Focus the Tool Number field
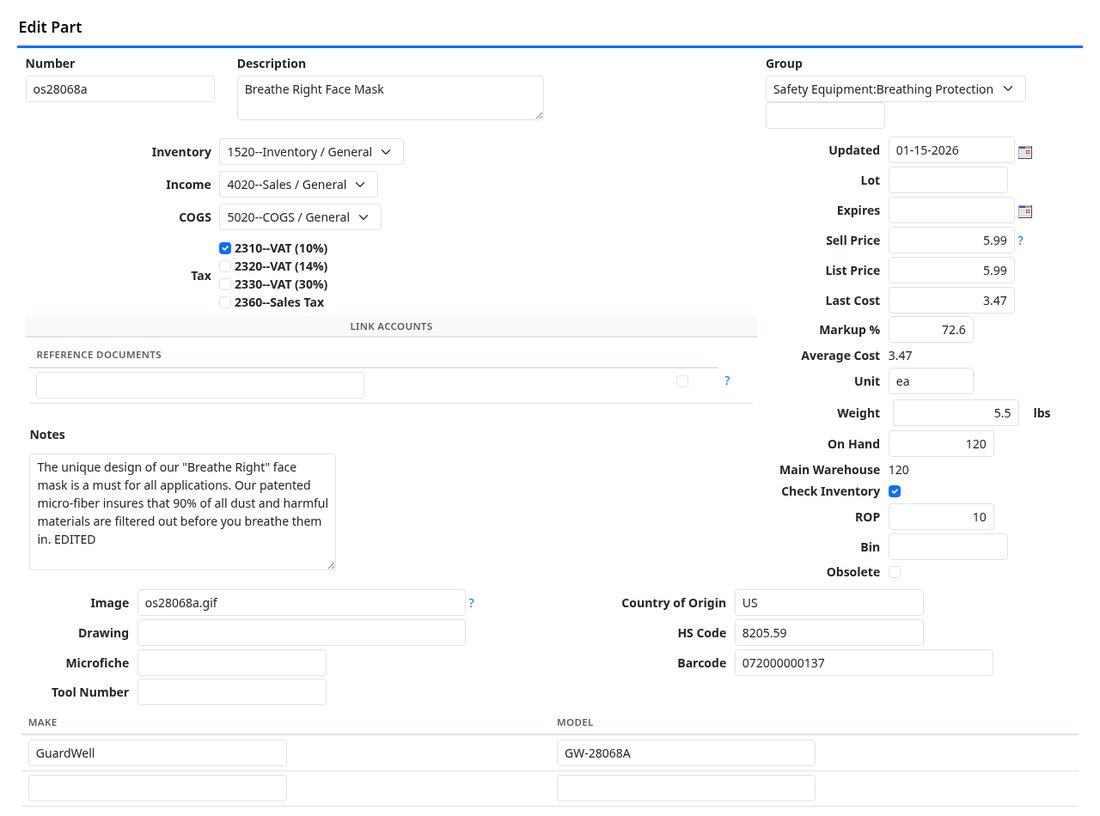This screenshot has height=816, width=1100. click(232, 692)
